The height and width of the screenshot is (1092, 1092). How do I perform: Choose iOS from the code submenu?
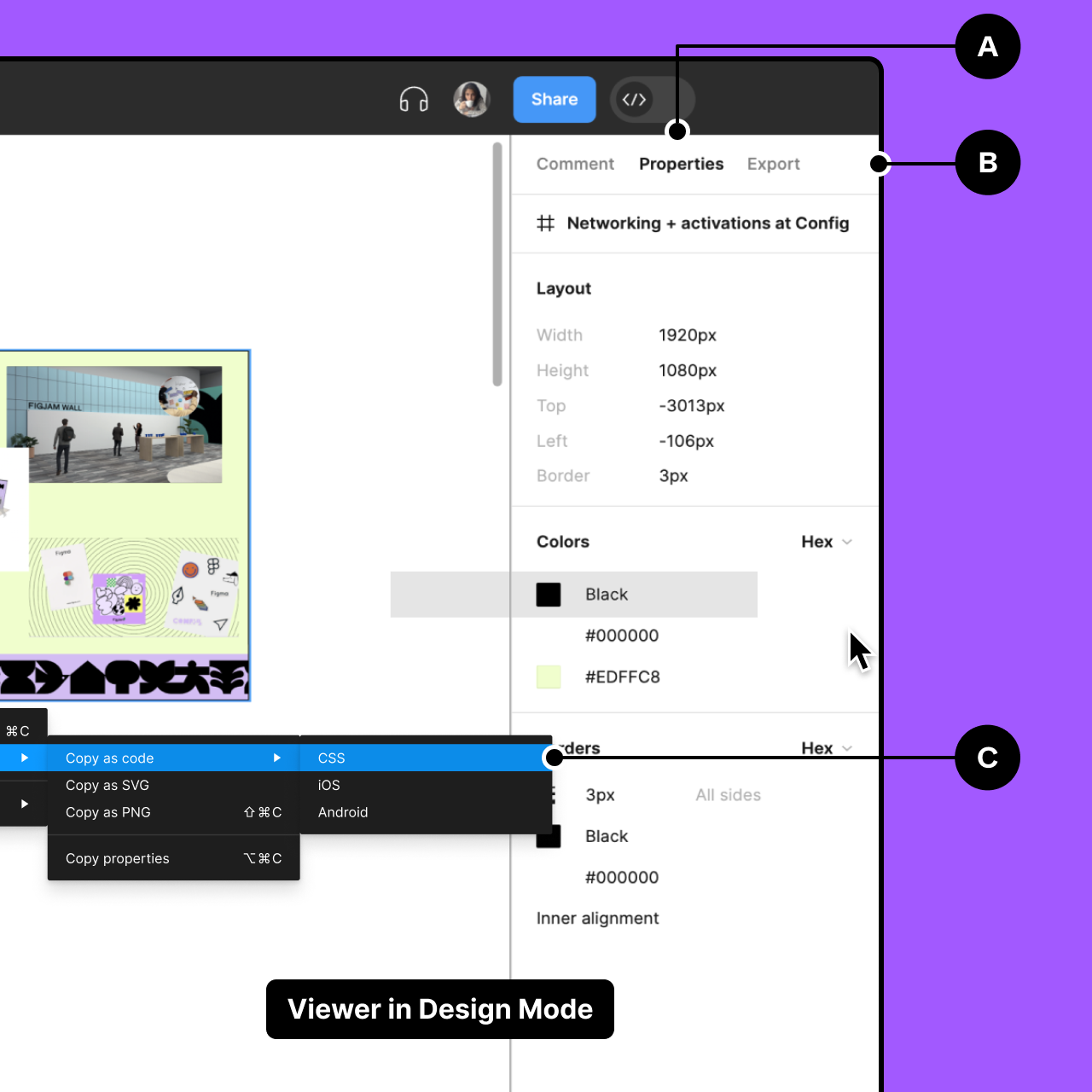tap(329, 786)
